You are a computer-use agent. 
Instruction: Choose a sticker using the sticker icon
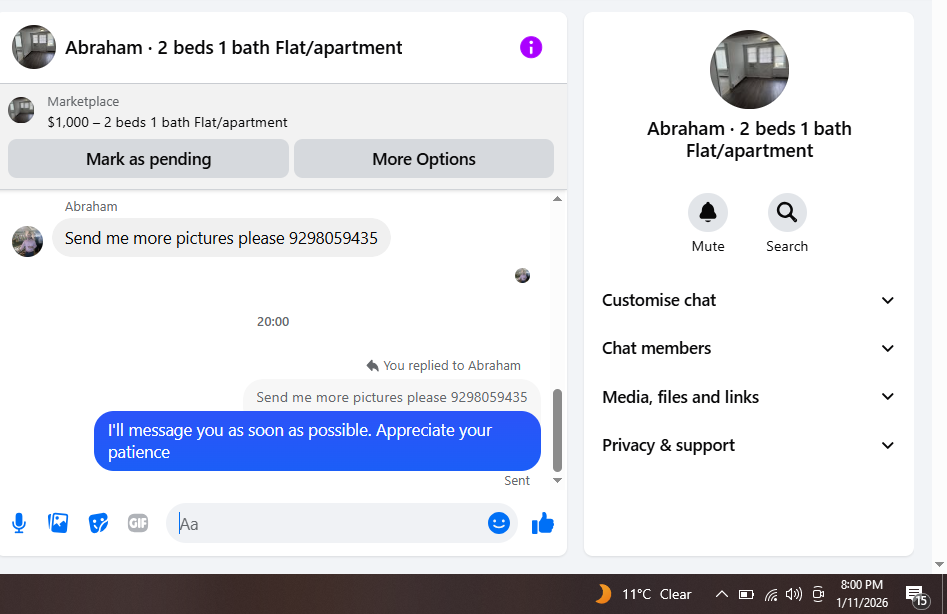click(98, 523)
